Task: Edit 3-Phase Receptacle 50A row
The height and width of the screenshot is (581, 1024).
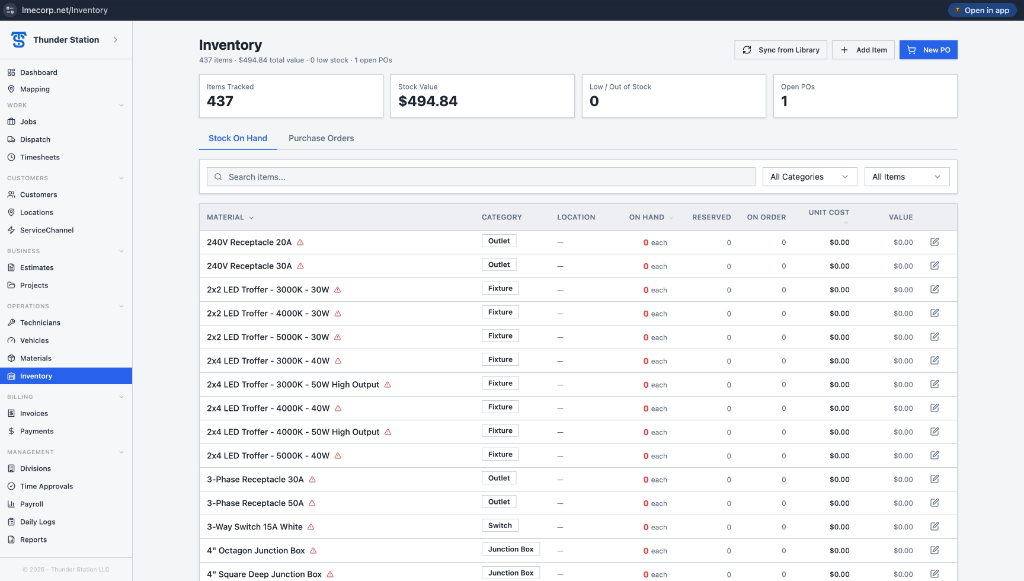Action: (x=935, y=503)
